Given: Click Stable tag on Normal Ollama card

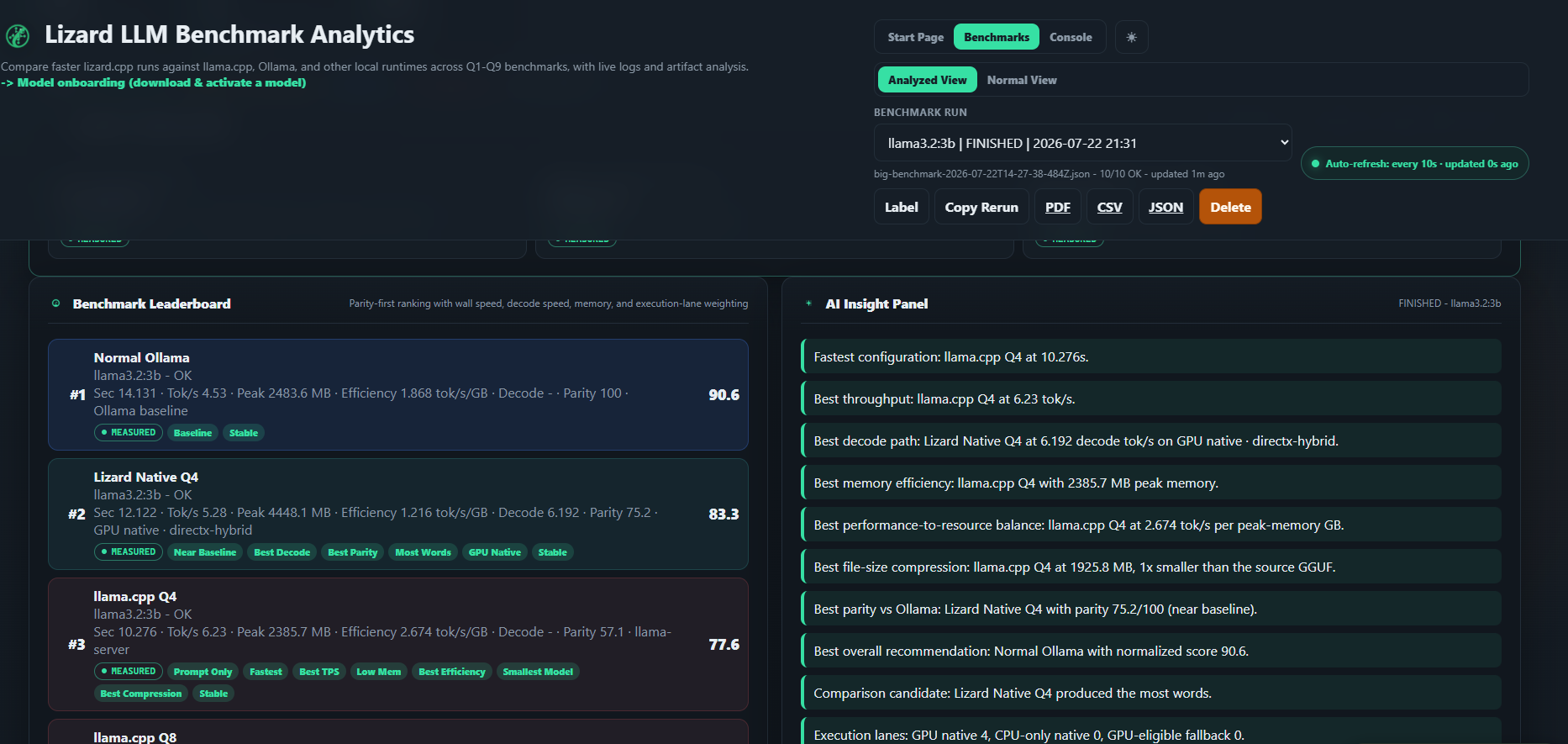Looking at the screenshot, I should [244, 433].
